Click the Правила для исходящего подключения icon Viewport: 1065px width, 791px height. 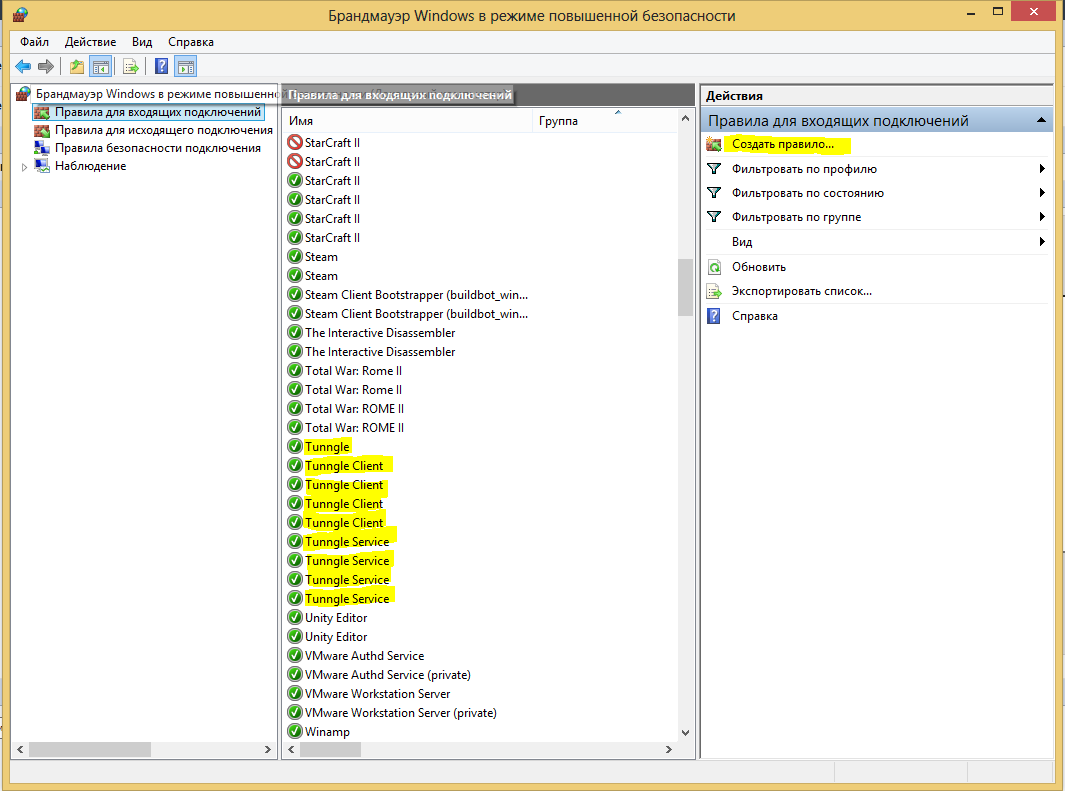(x=42, y=130)
